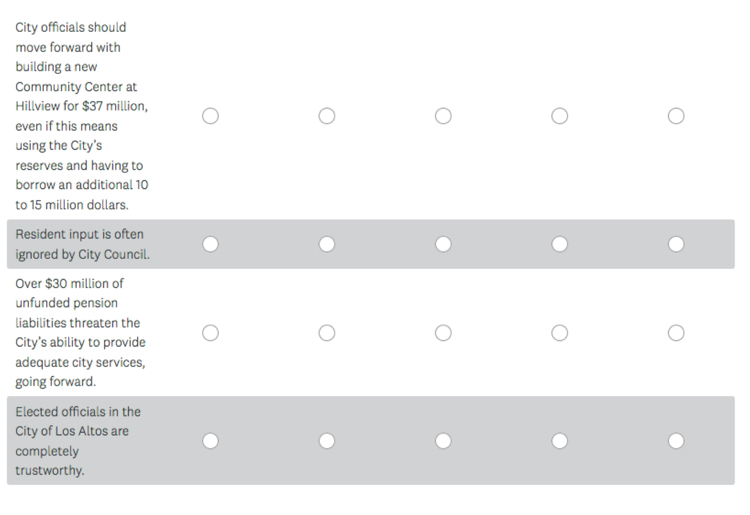Select first radio option for Community Center statement
The image size is (750, 515).
pos(210,116)
